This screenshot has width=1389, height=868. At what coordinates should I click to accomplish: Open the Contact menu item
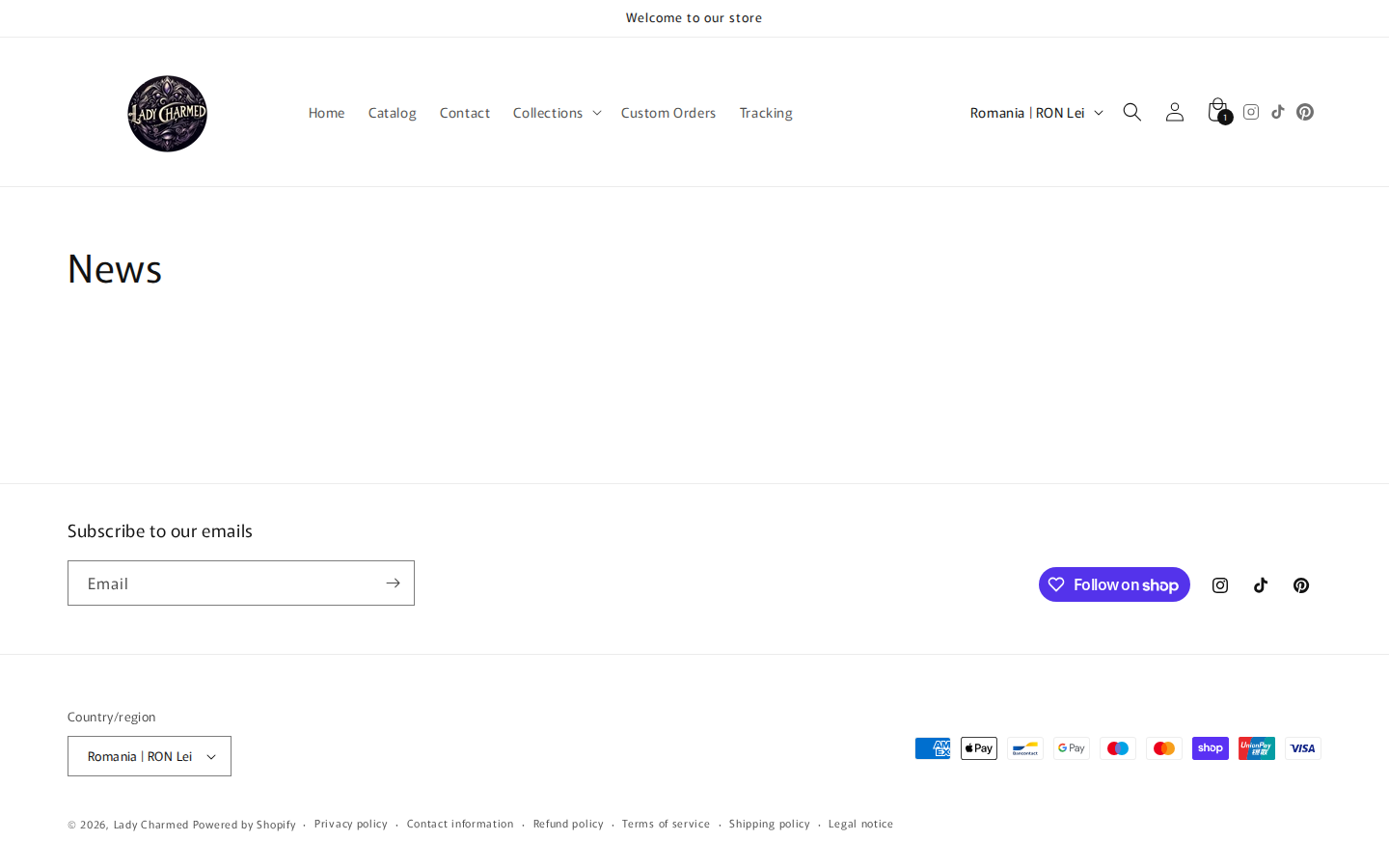coord(465,113)
